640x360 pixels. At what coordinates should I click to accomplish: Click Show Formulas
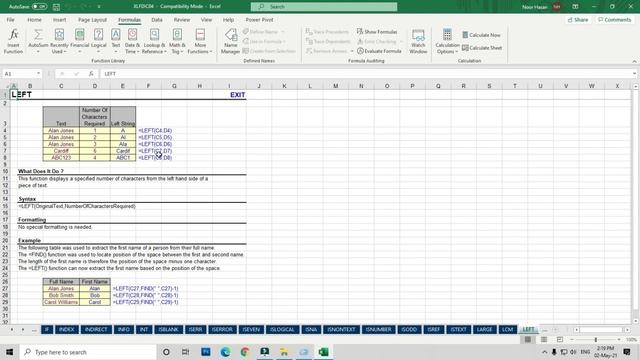(x=377, y=31)
